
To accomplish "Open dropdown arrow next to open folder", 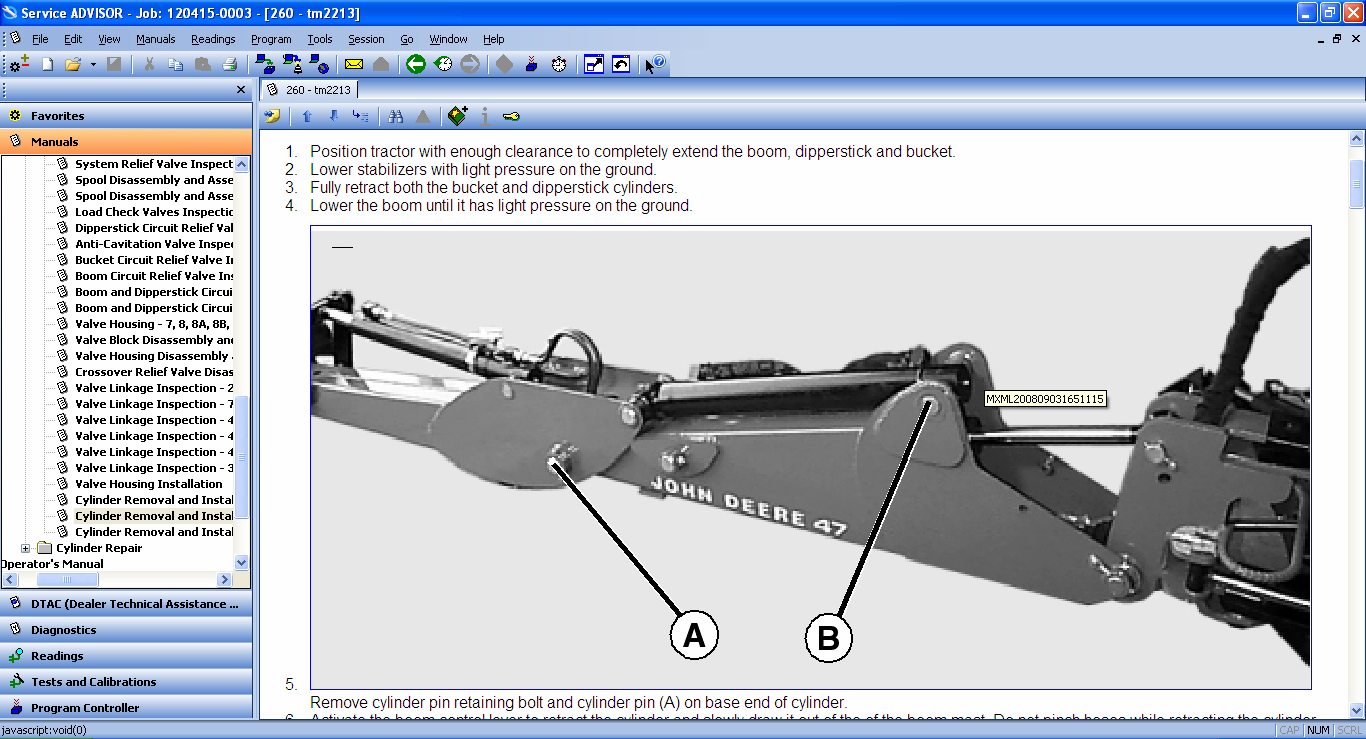I will pos(93,65).
